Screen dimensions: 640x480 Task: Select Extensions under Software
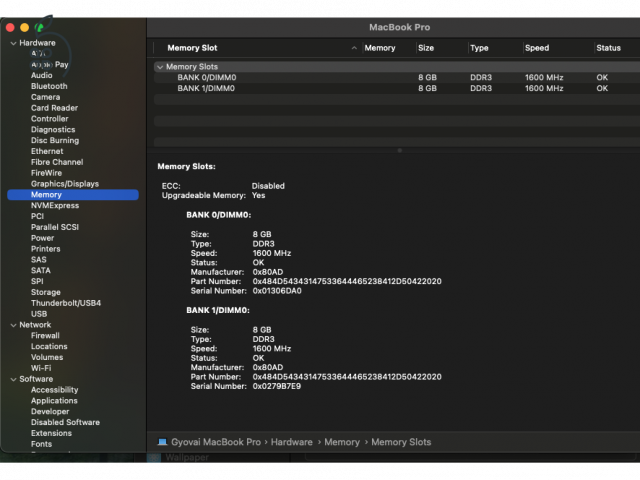[x=51, y=433]
